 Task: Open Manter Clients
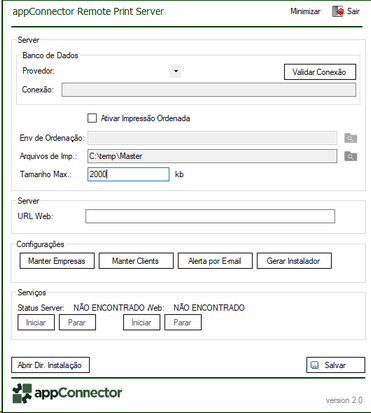[136, 261]
